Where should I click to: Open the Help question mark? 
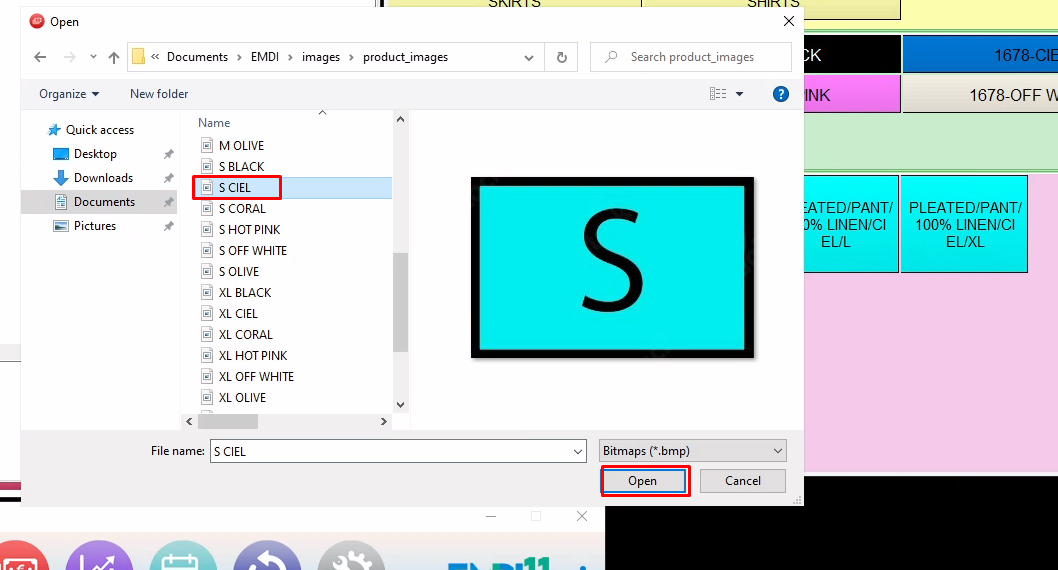click(781, 94)
